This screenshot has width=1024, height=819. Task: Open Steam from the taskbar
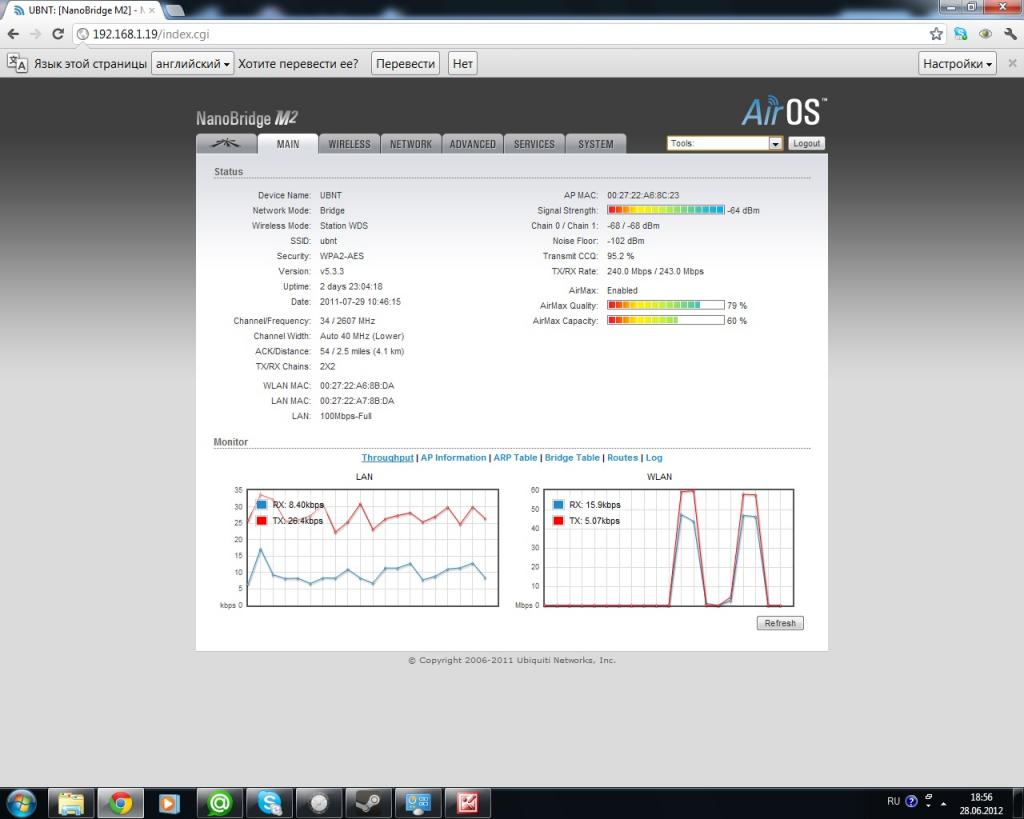tap(368, 803)
